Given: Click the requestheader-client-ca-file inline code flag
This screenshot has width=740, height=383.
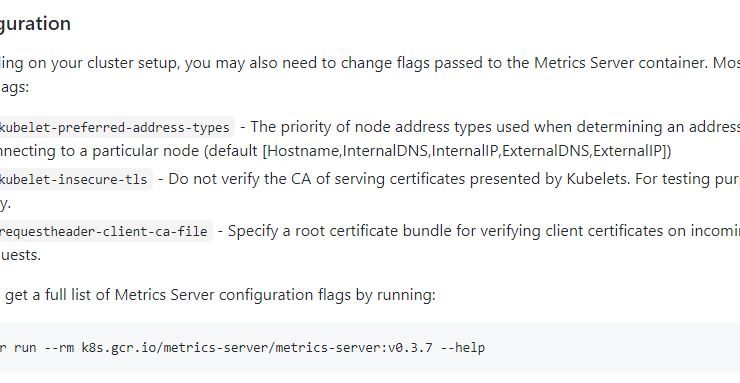Looking at the screenshot, I should (105, 232).
